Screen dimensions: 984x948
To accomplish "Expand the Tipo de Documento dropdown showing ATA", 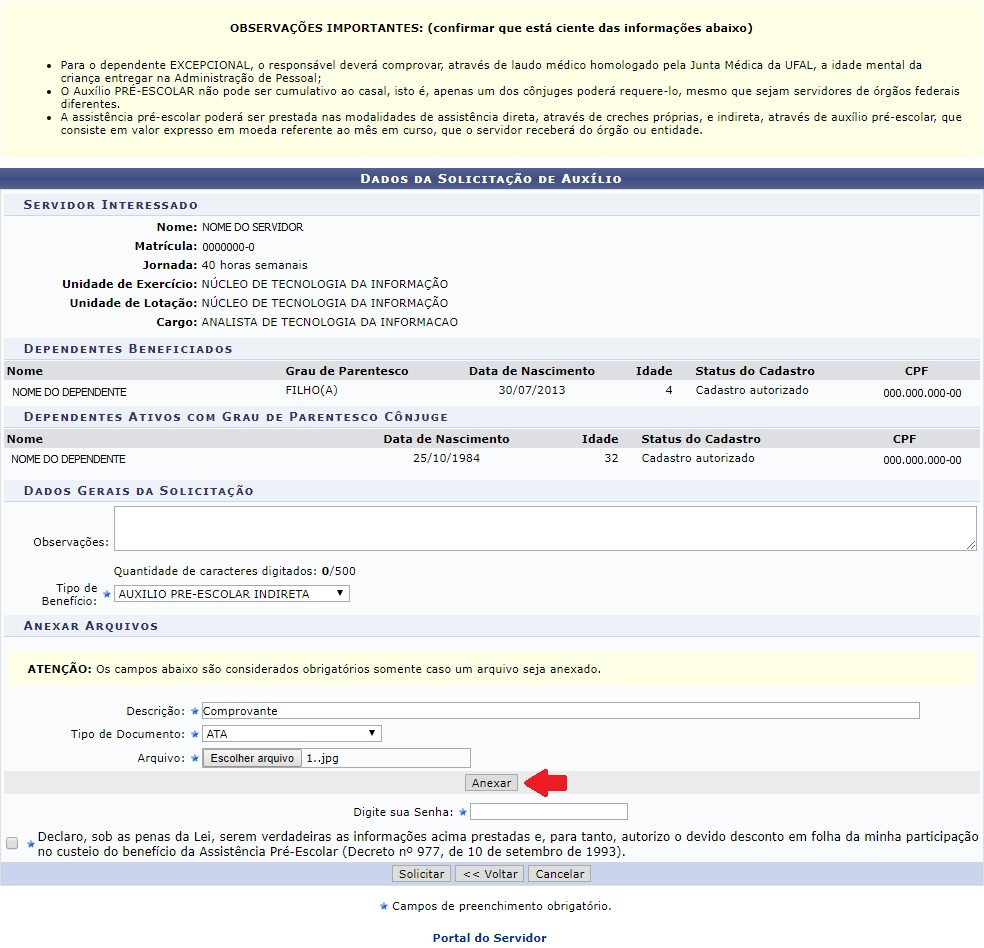I will pyautogui.click(x=291, y=734).
